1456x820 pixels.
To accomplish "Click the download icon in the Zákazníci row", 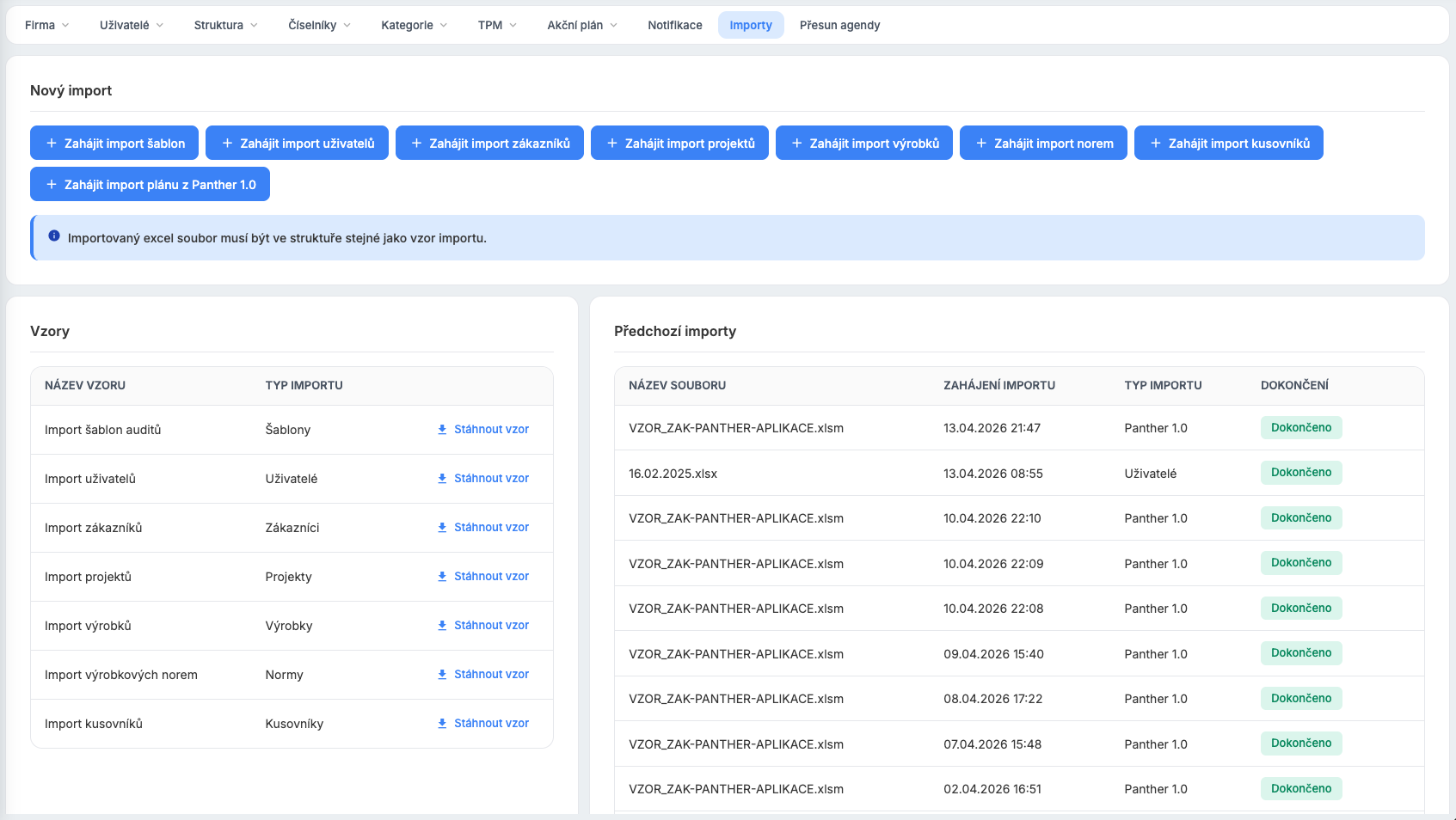I will pyautogui.click(x=442, y=528).
